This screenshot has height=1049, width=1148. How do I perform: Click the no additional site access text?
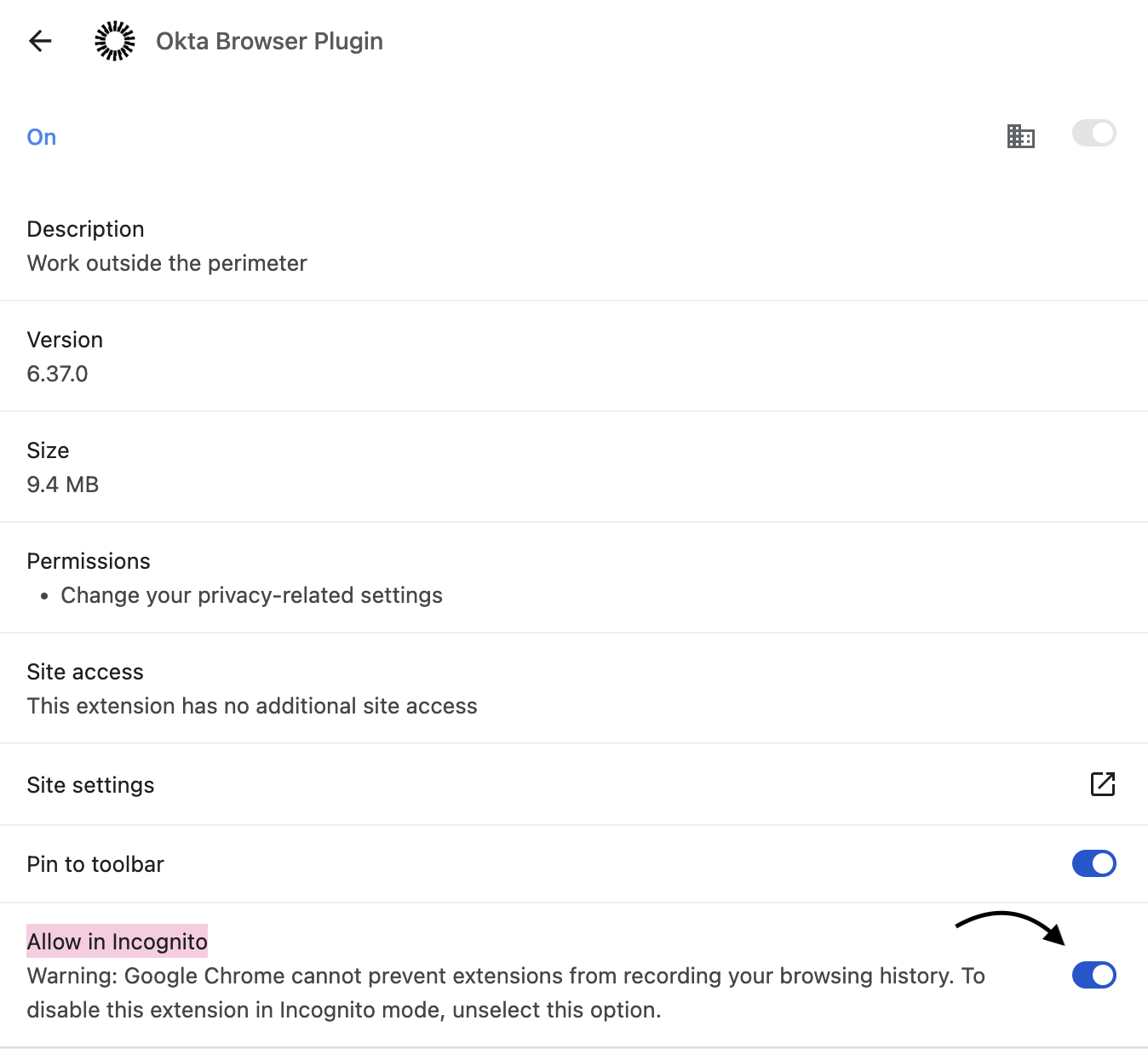click(252, 706)
